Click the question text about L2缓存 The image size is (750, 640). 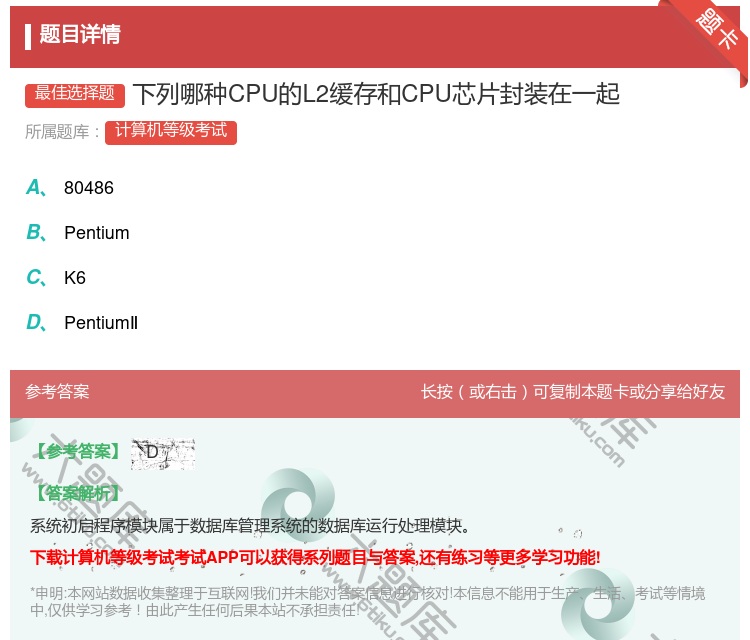376,94
